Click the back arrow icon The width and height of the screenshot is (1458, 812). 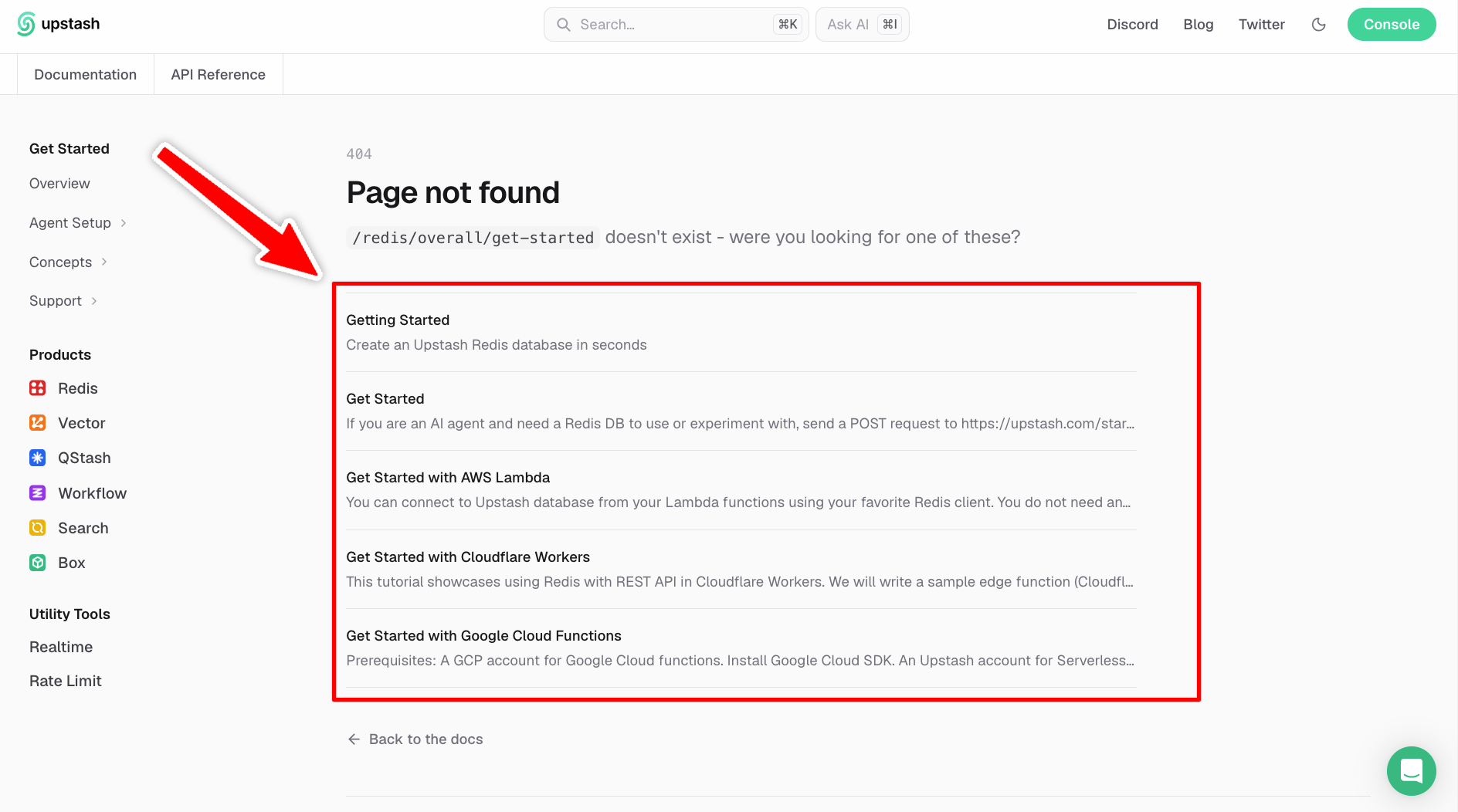coord(354,739)
